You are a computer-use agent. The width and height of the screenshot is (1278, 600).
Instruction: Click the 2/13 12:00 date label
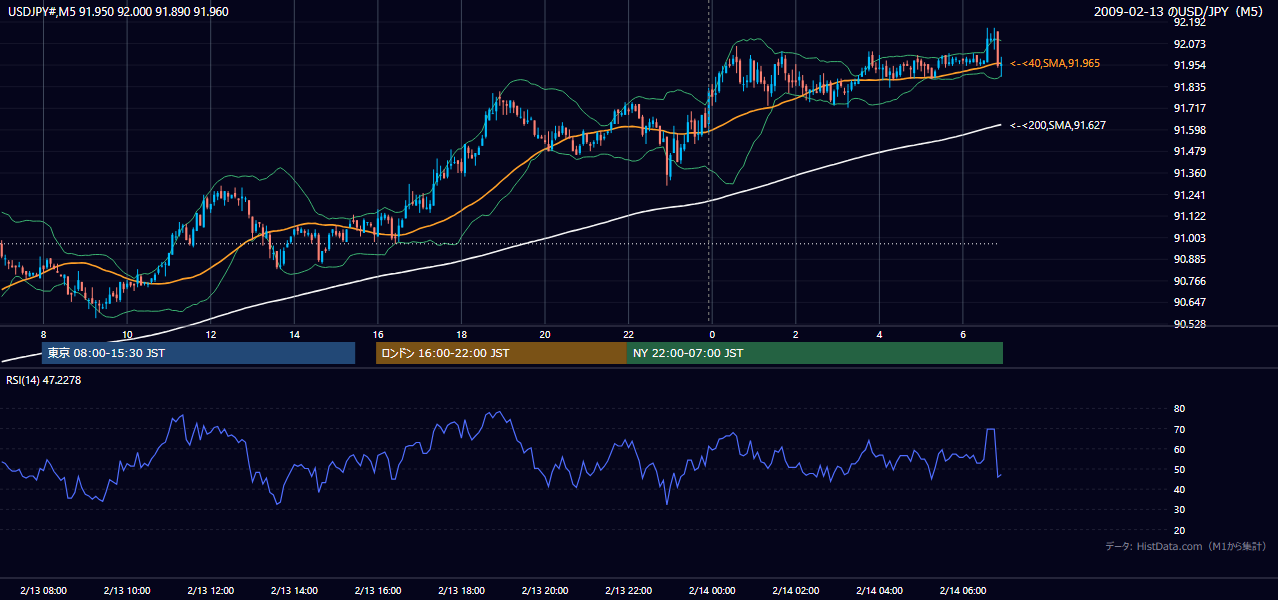coord(210,591)
